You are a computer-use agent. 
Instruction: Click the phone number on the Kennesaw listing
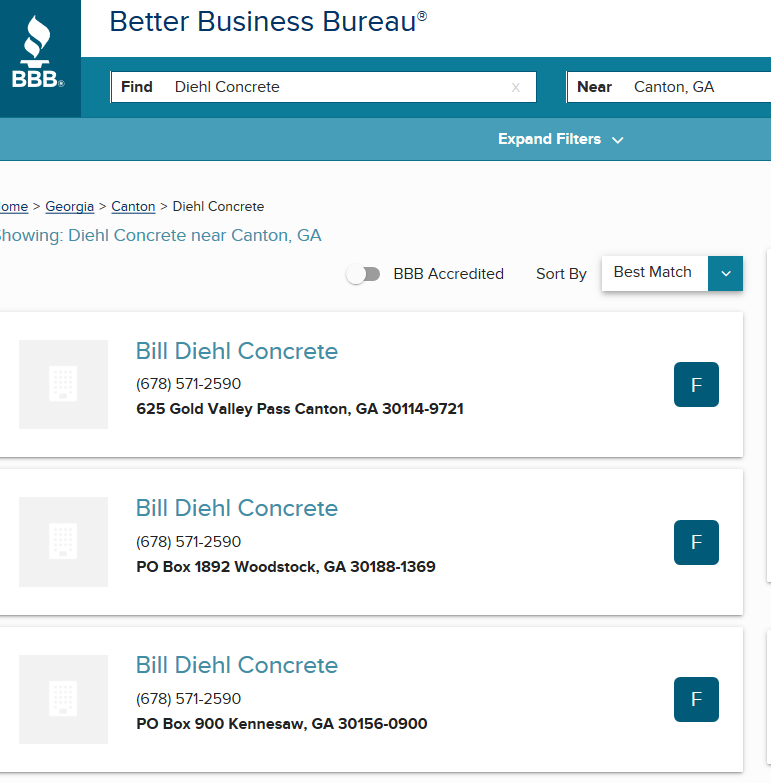click(188, 698)
